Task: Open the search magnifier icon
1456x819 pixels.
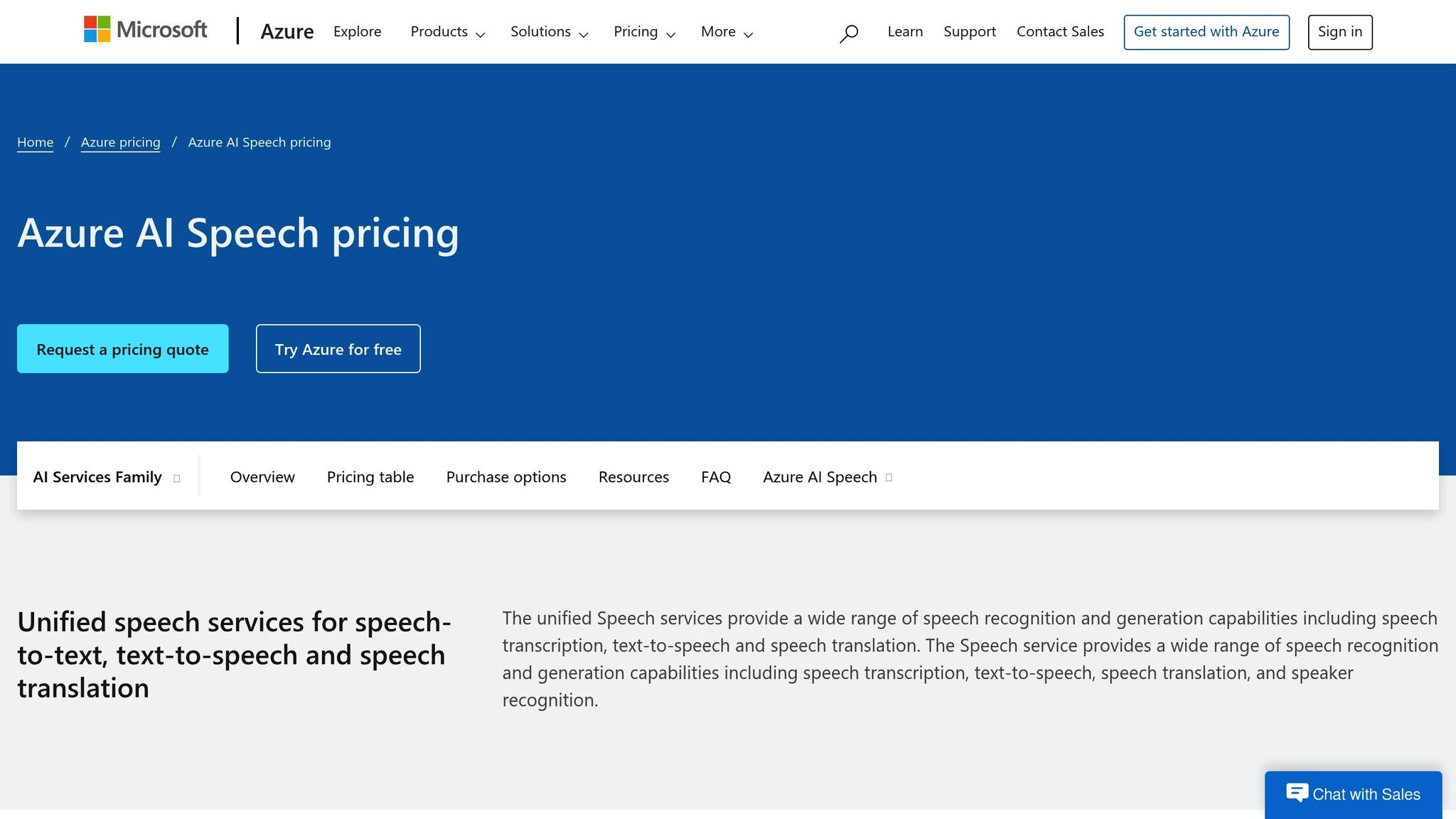Action: pyautogui.click(x=849, y=33)
